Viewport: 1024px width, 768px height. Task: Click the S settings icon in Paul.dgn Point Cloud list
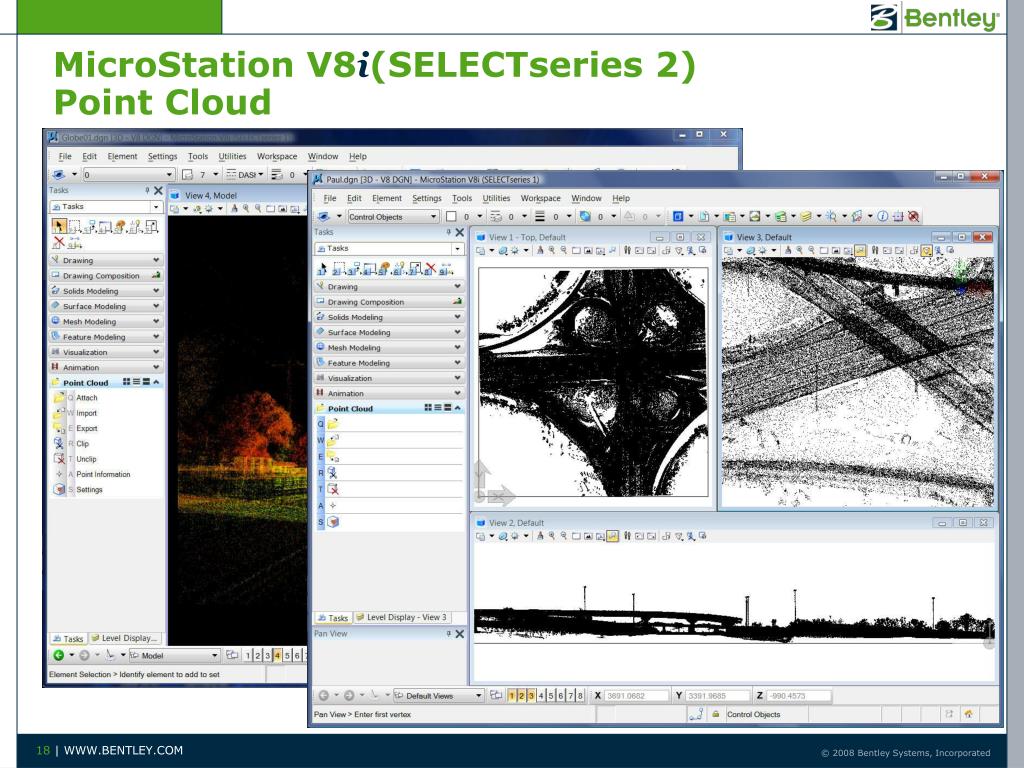tap(333, 522)
